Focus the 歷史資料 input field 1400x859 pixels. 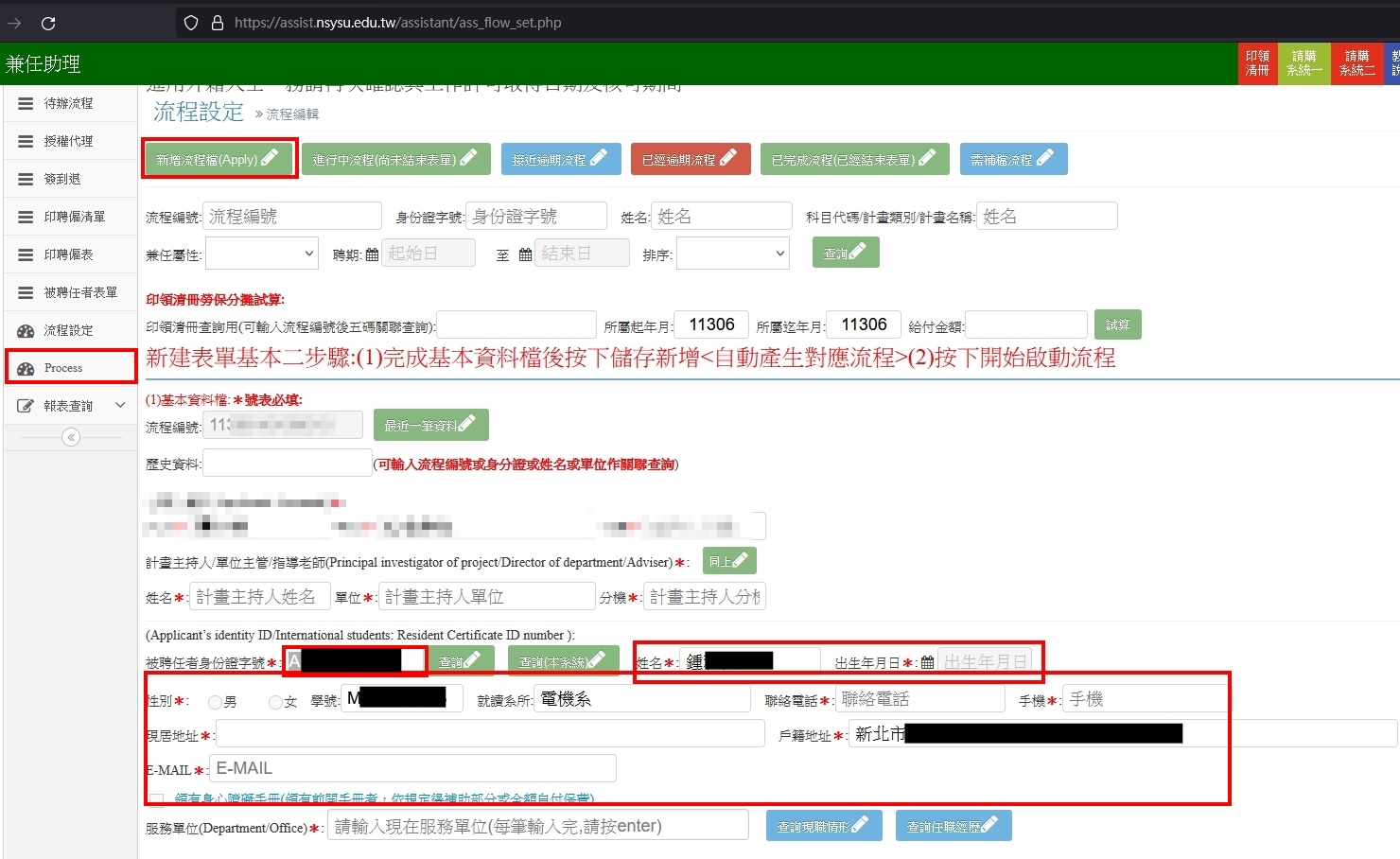pyautogui.click(x=288, y=463)
